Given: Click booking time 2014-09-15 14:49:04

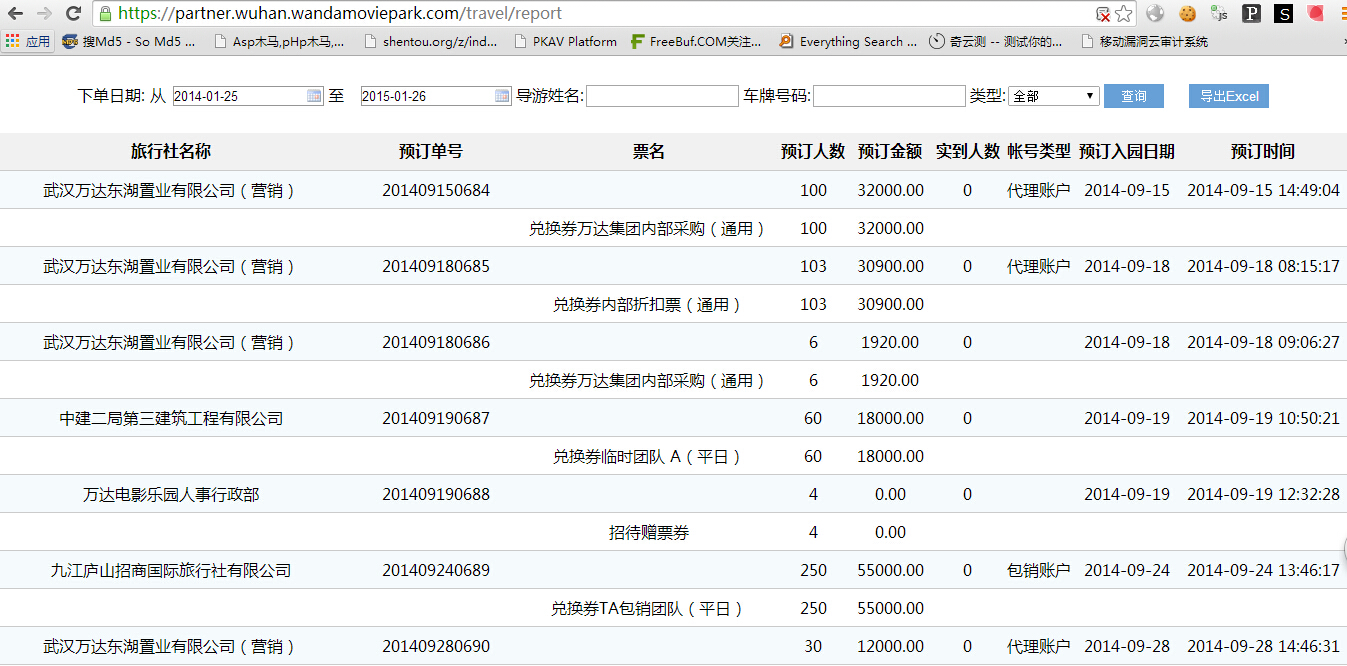Looking at the screenshot, I should 1263,190.
